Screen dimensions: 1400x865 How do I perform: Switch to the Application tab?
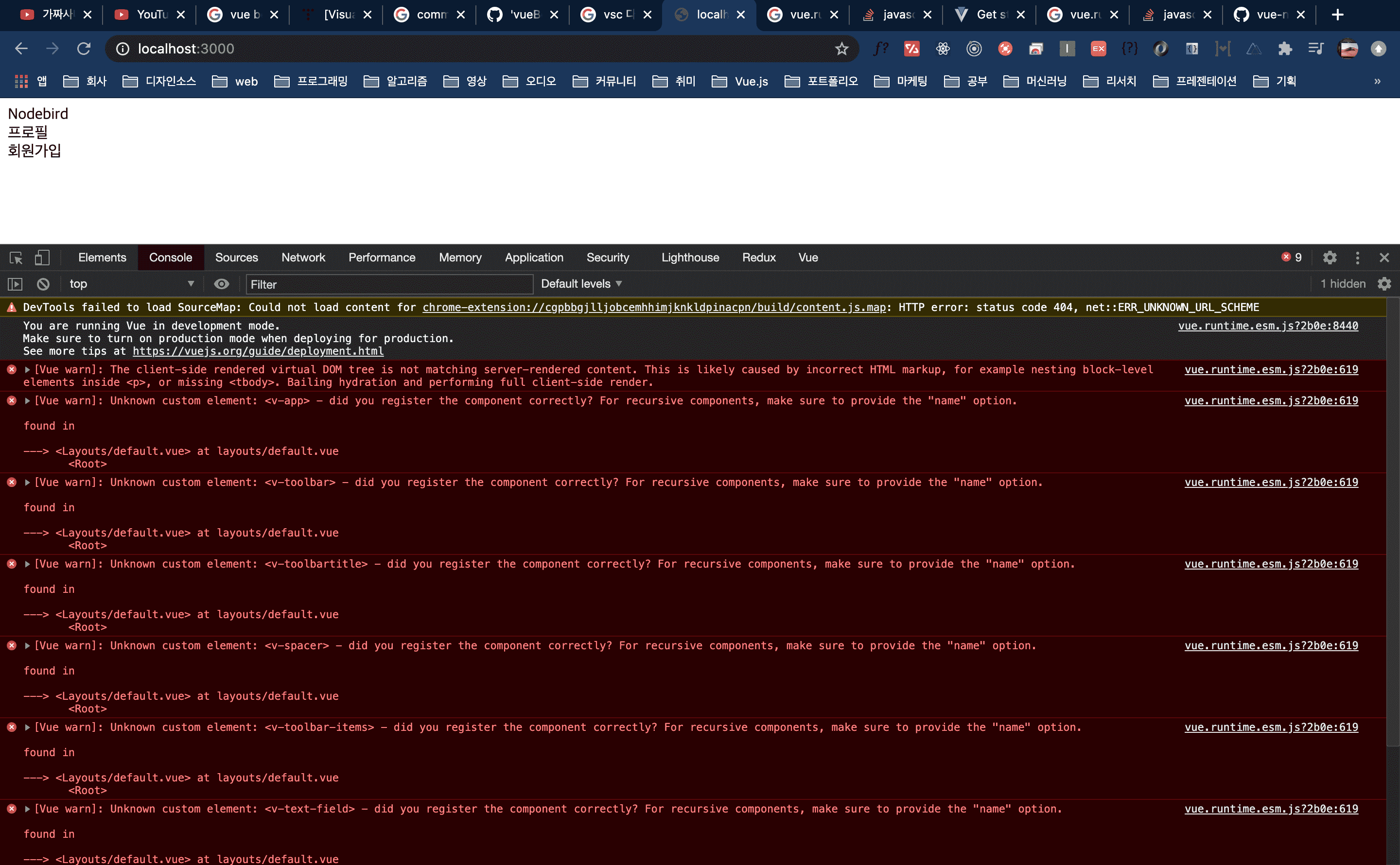coord(534,258)
